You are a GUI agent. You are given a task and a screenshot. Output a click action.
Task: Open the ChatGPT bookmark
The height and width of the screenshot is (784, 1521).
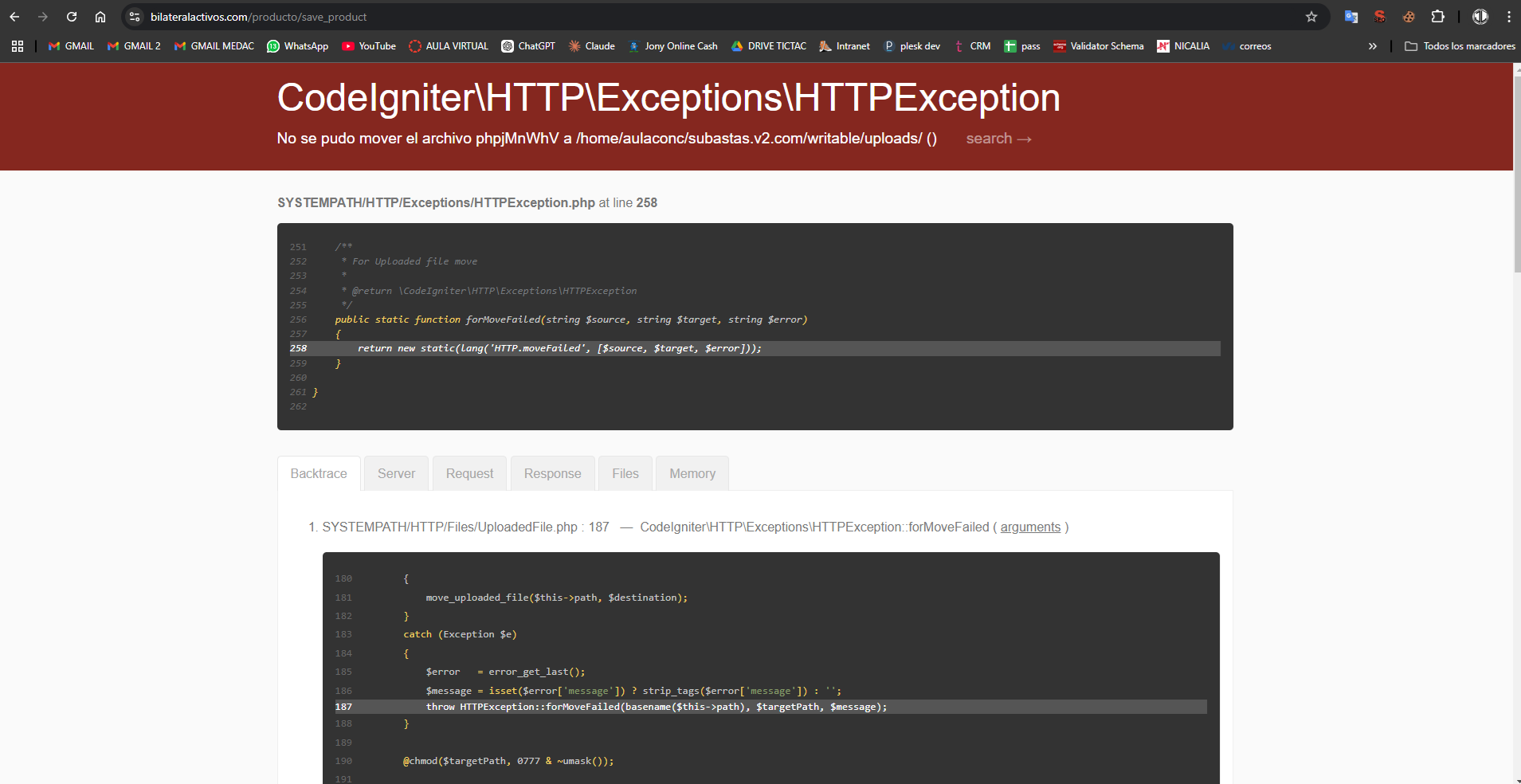pos(528,46)
